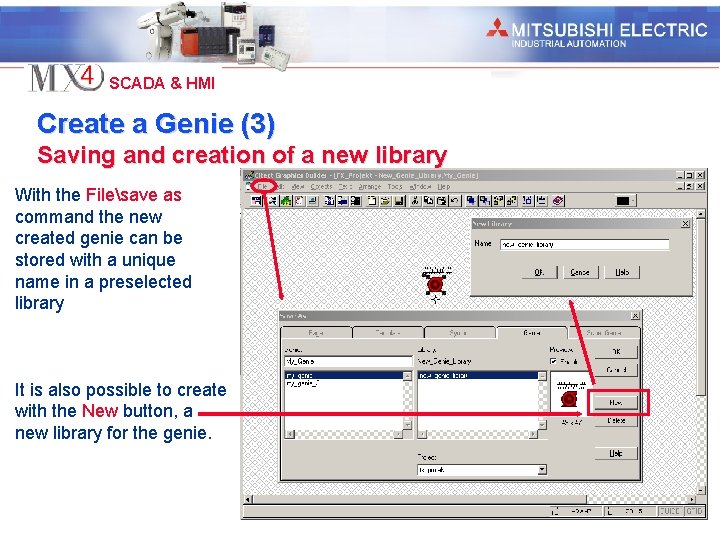Switch to the Genie tab in Save As
The height and width of the screenshot is (540, 720).
coord(532,332)
